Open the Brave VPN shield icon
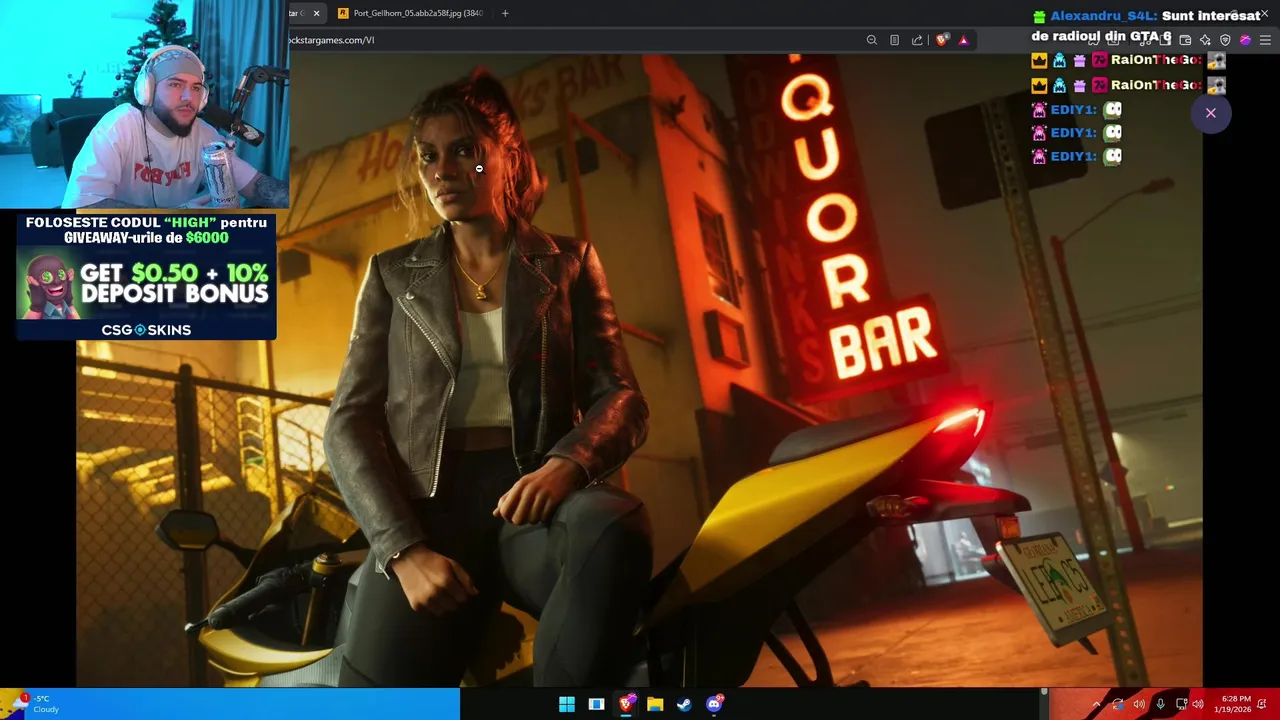Image resolution: width=1280 pixels, height=720 pixels. [x=1225, y=40]
